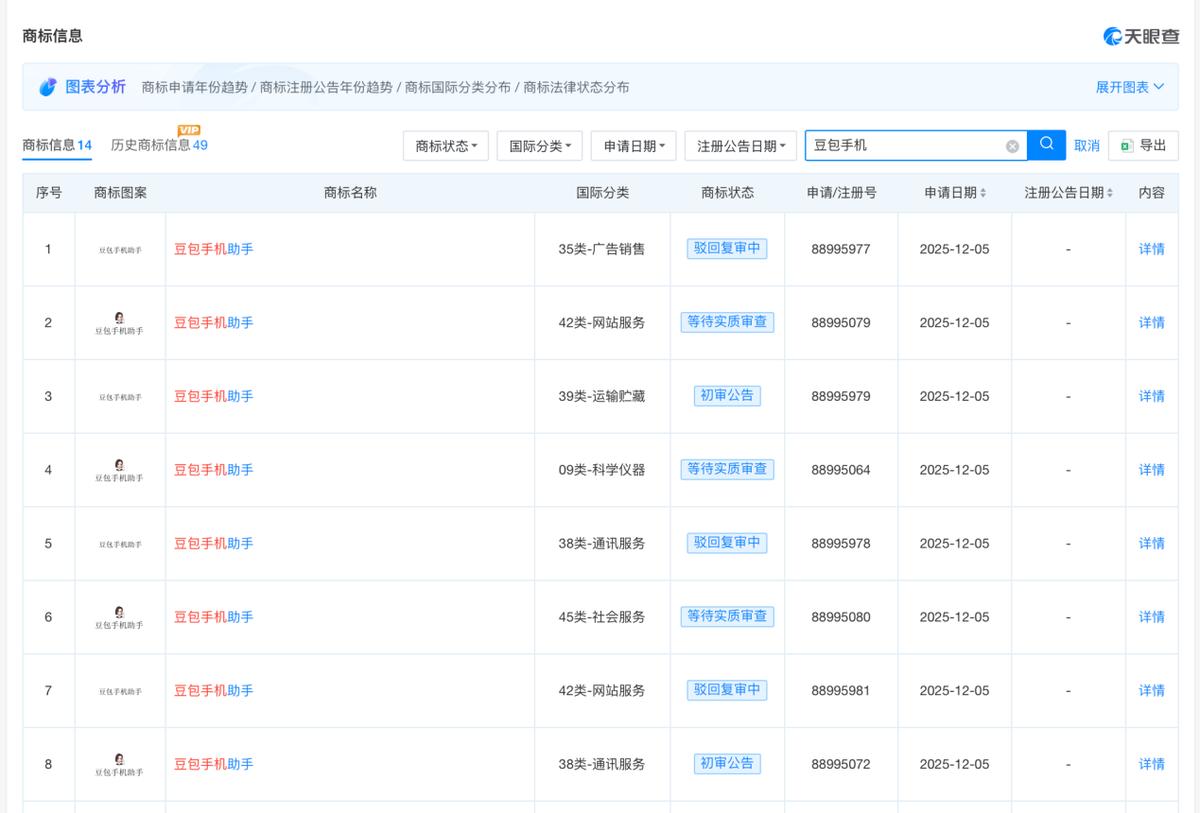Click the VIP badge on history trademarks
The width and height of the screenshot is (1200, 813).
tap(189, 130)
